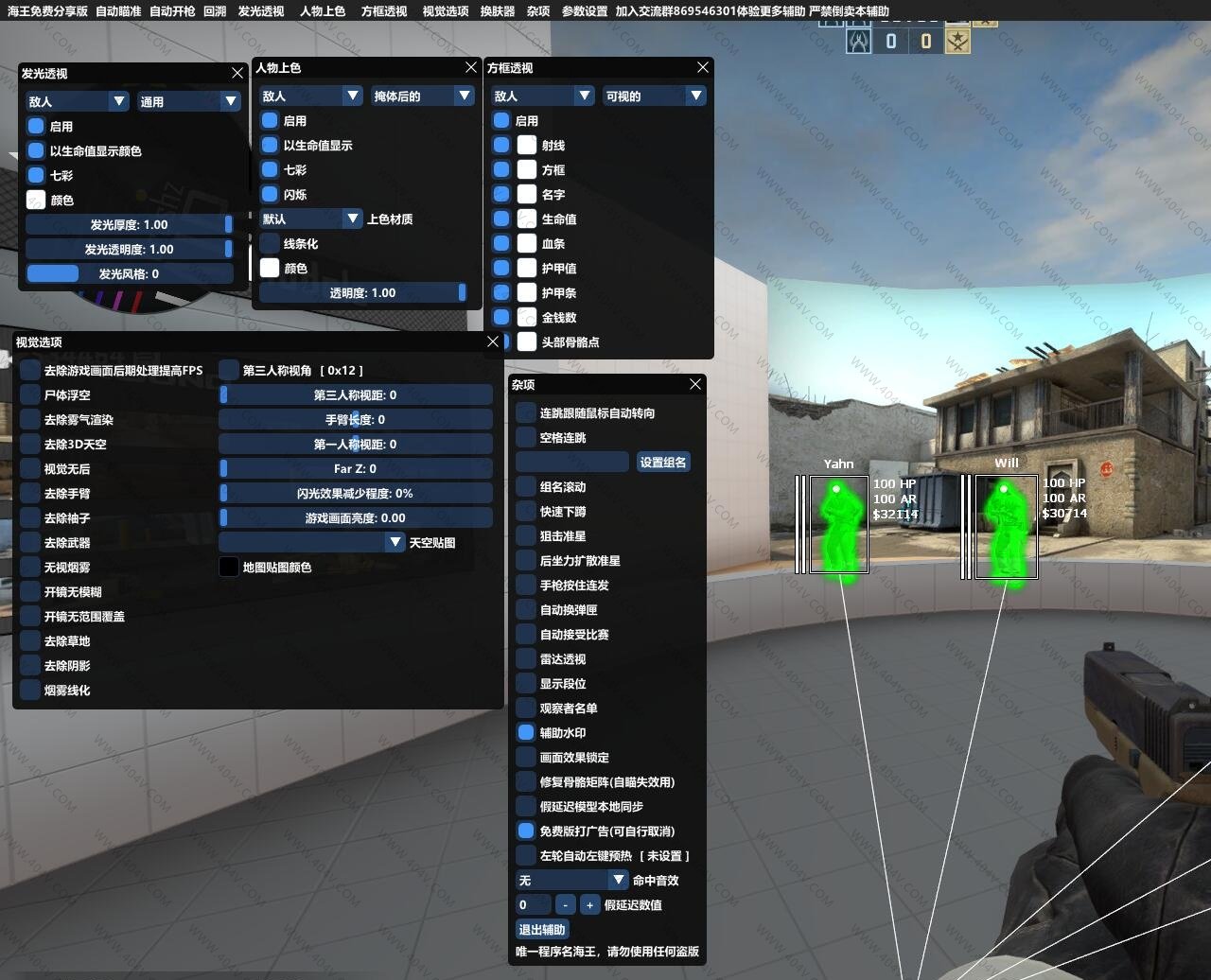Viewport: 1211px width, 980px height.
Task: Click the white color box next to 射线
Action: tap(527, 145)
